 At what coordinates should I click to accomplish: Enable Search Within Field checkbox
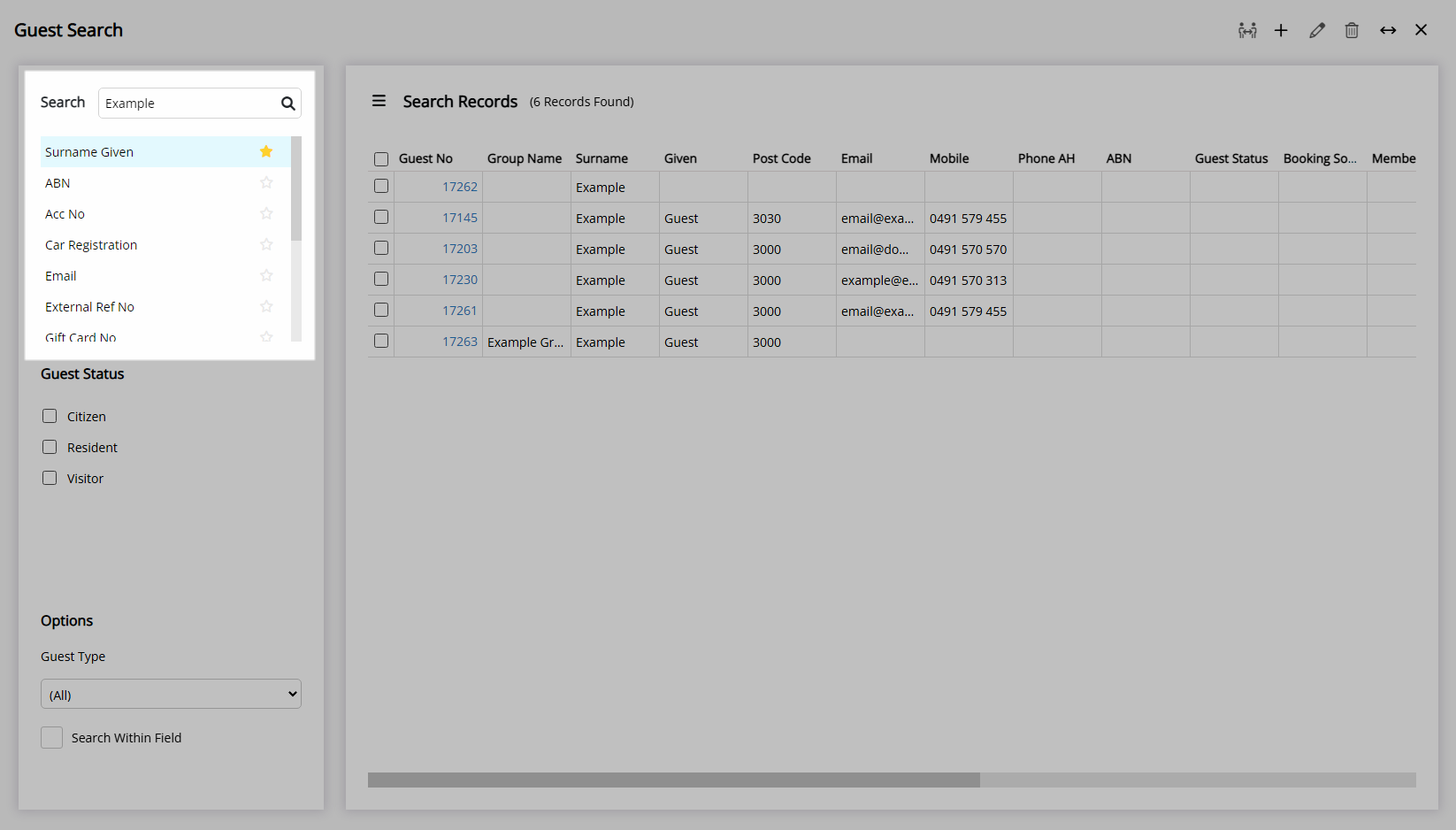(x=51, y=737)
